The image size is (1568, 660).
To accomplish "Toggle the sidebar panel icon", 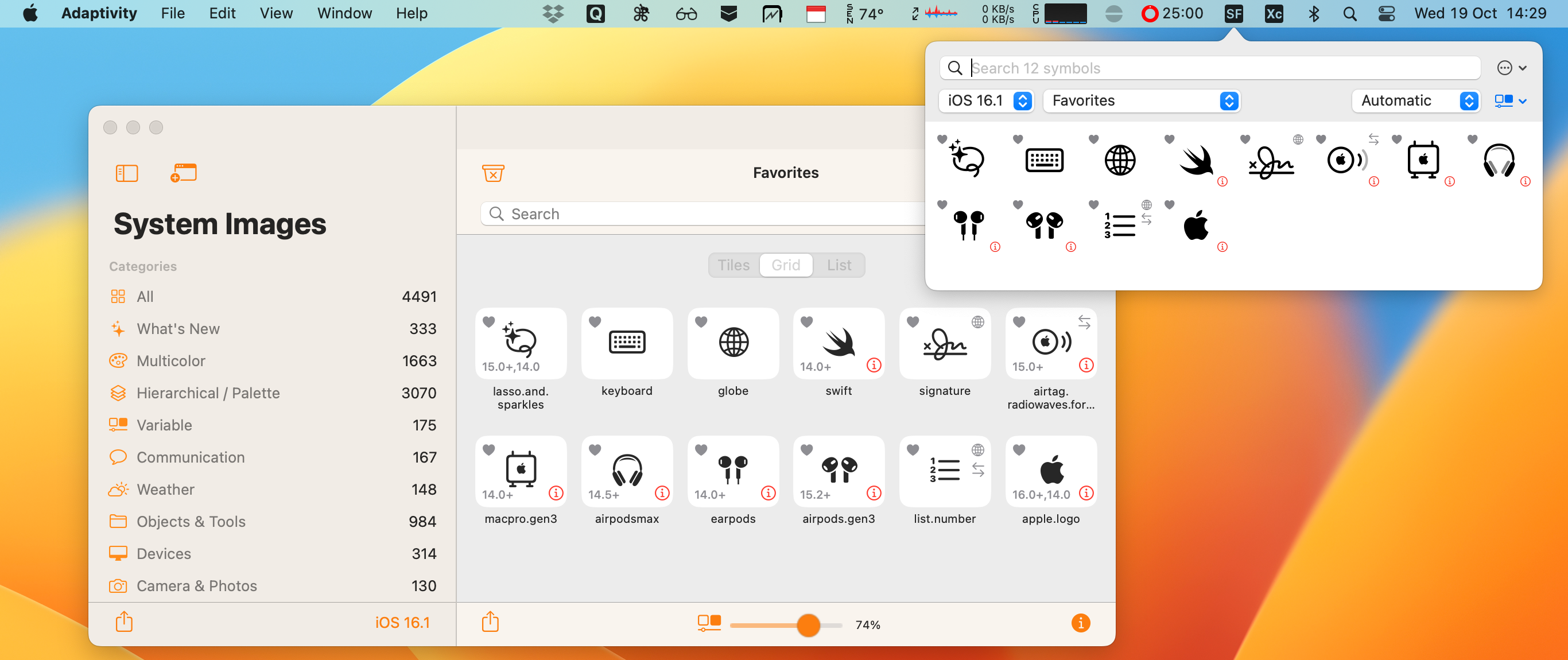I will coord(127,173).
